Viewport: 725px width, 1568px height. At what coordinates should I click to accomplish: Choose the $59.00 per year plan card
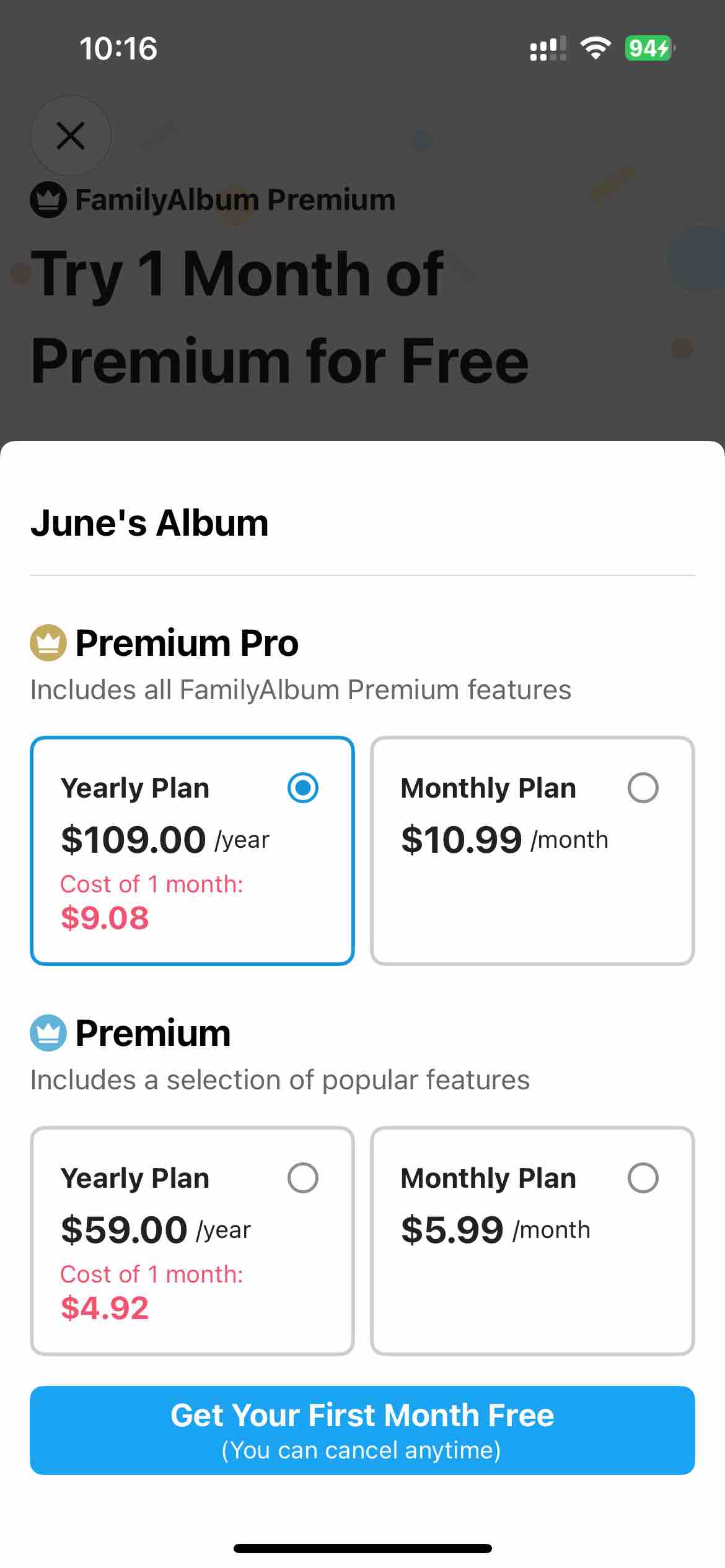pos(192,1240)
